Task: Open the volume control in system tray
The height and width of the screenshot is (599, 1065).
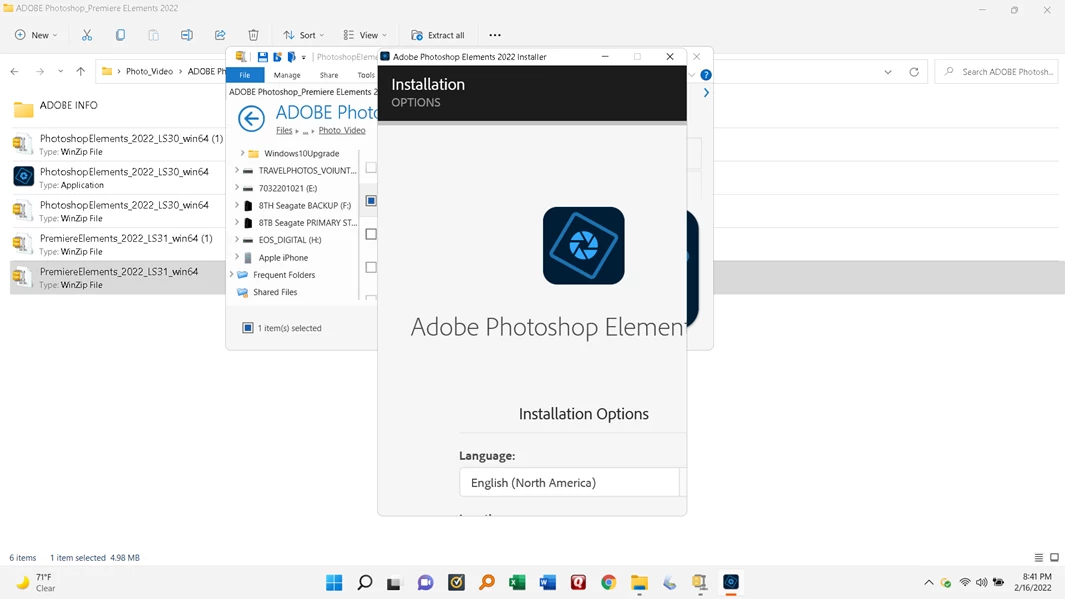Action: pos(981,583)
